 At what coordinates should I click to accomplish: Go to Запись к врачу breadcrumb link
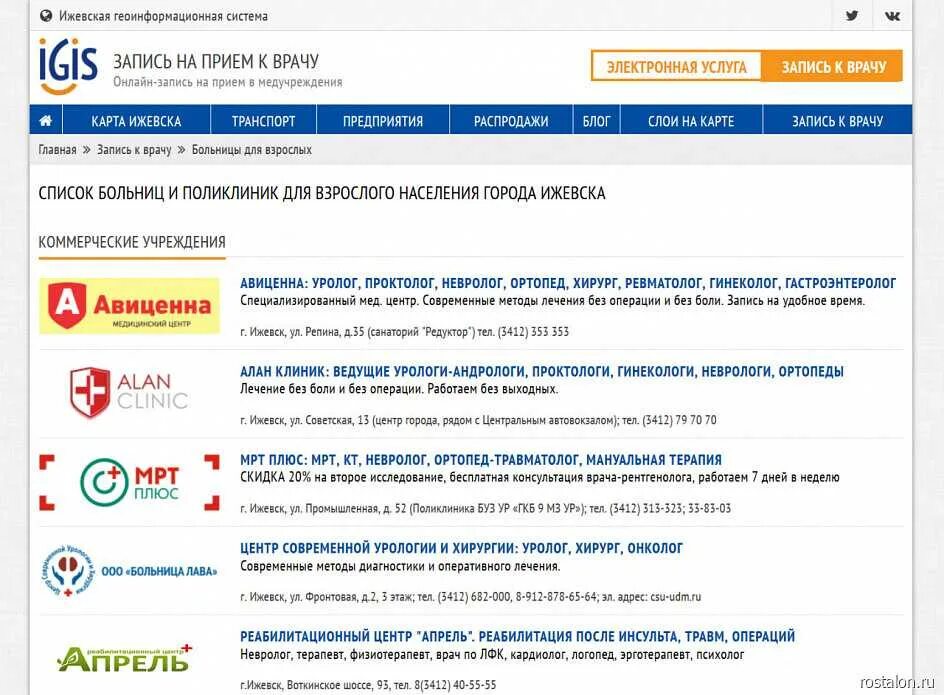click(134, 149)
